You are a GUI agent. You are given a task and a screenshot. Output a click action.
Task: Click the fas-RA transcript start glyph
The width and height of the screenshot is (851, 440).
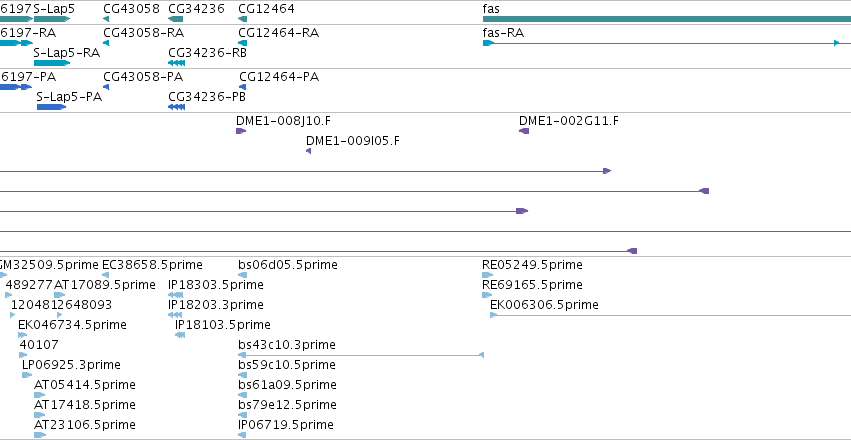(x=488, y=43)
